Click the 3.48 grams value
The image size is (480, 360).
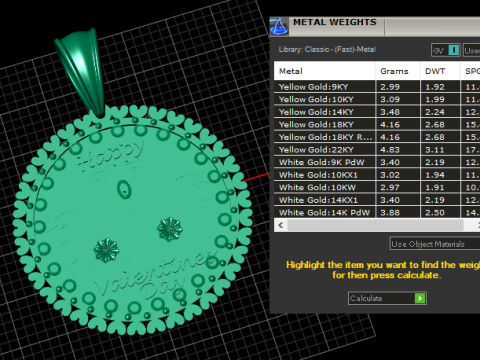point(390,112)
